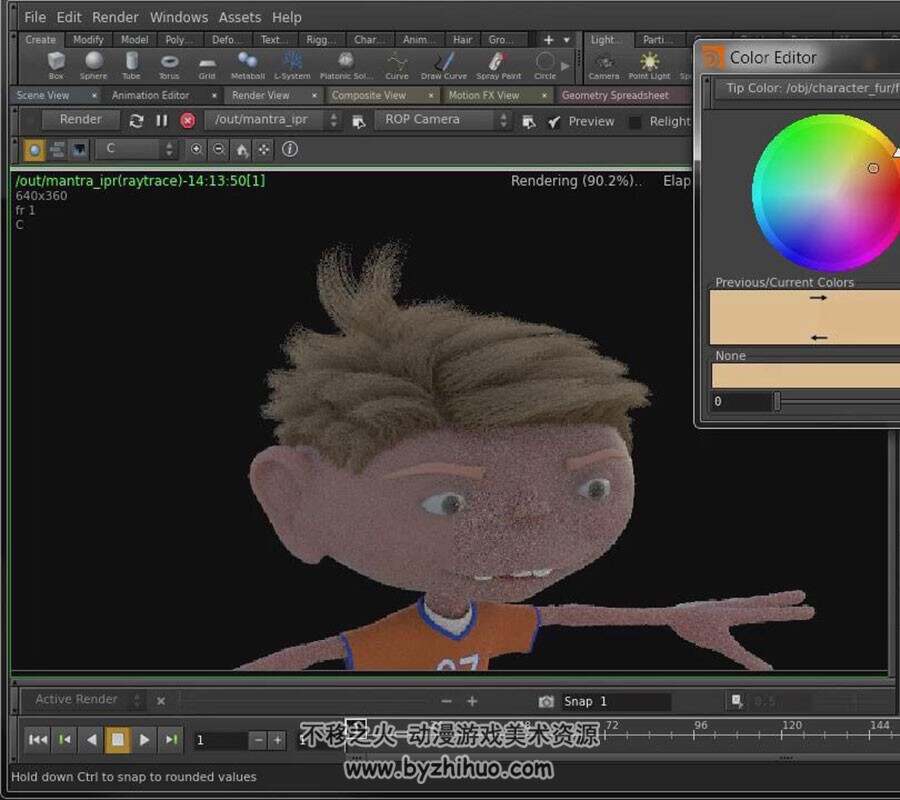Screen dimensions: 900x800
Task: Select the Torus shelf tool
Action: click(169, 65)
